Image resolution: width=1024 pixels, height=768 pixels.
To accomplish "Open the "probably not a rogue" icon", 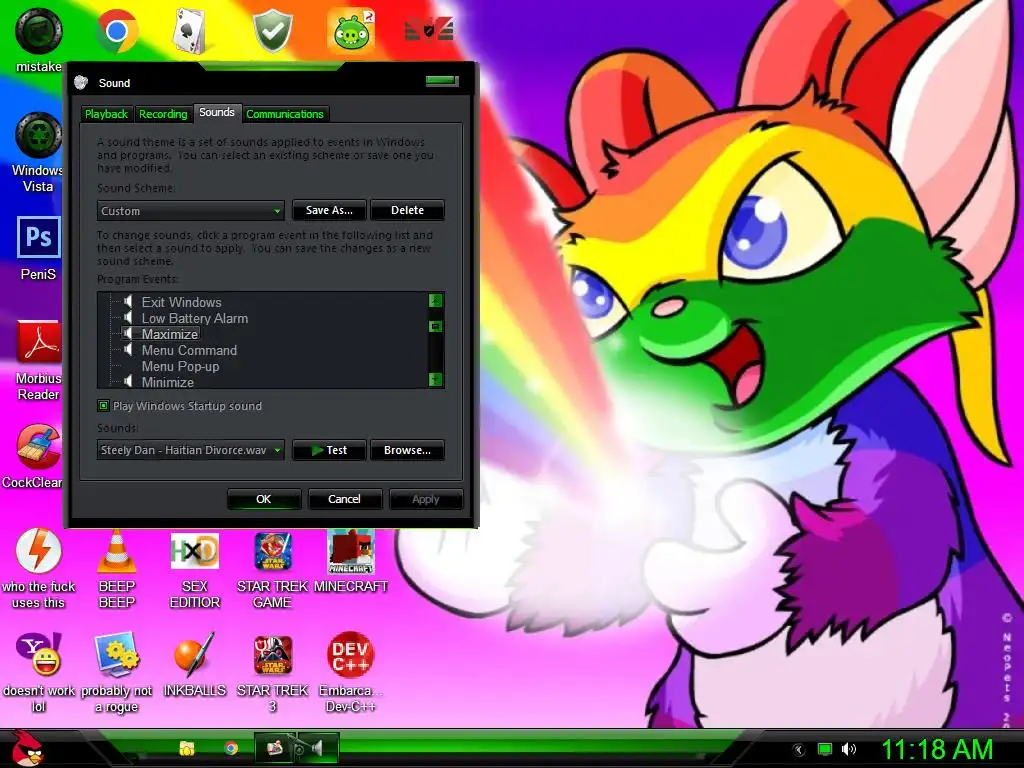I will pos(117,673).
